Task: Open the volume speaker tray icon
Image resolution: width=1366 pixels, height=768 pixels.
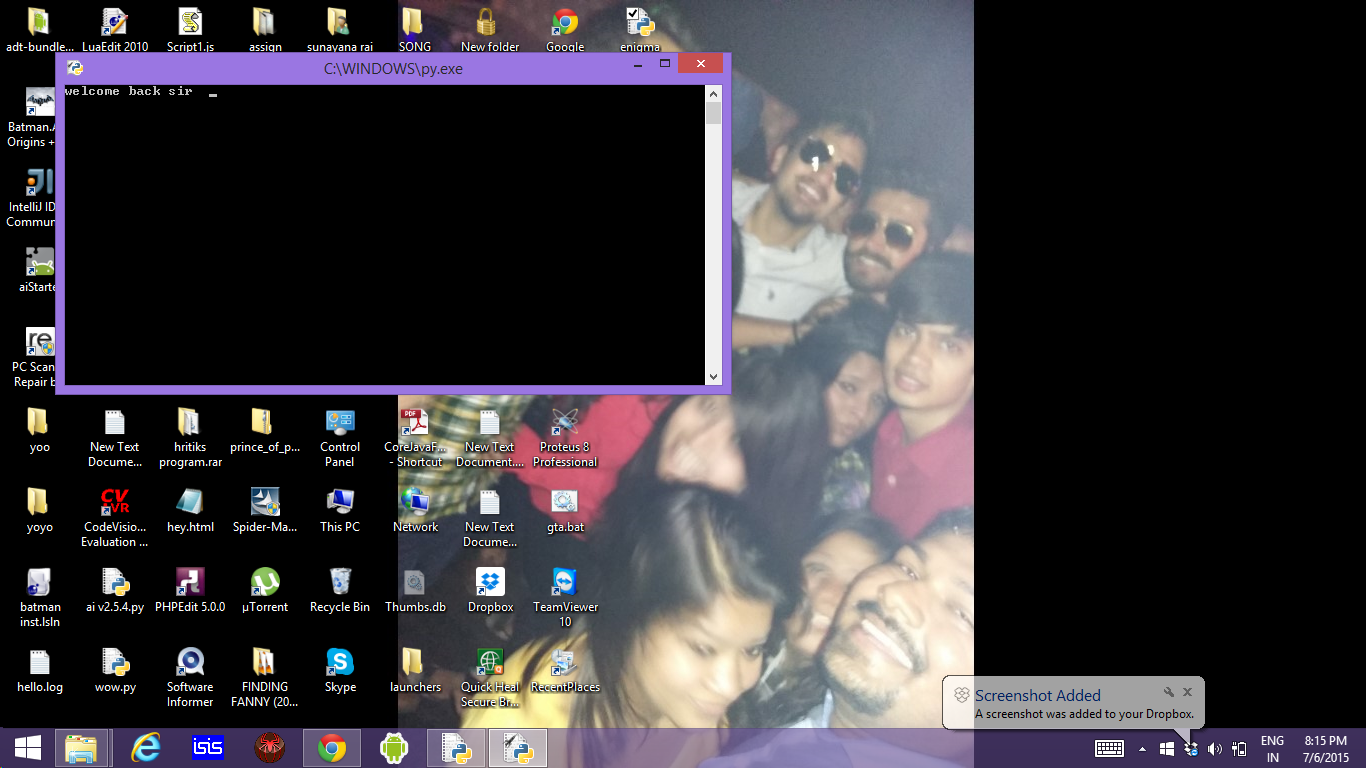Action: click(1215, 749)
